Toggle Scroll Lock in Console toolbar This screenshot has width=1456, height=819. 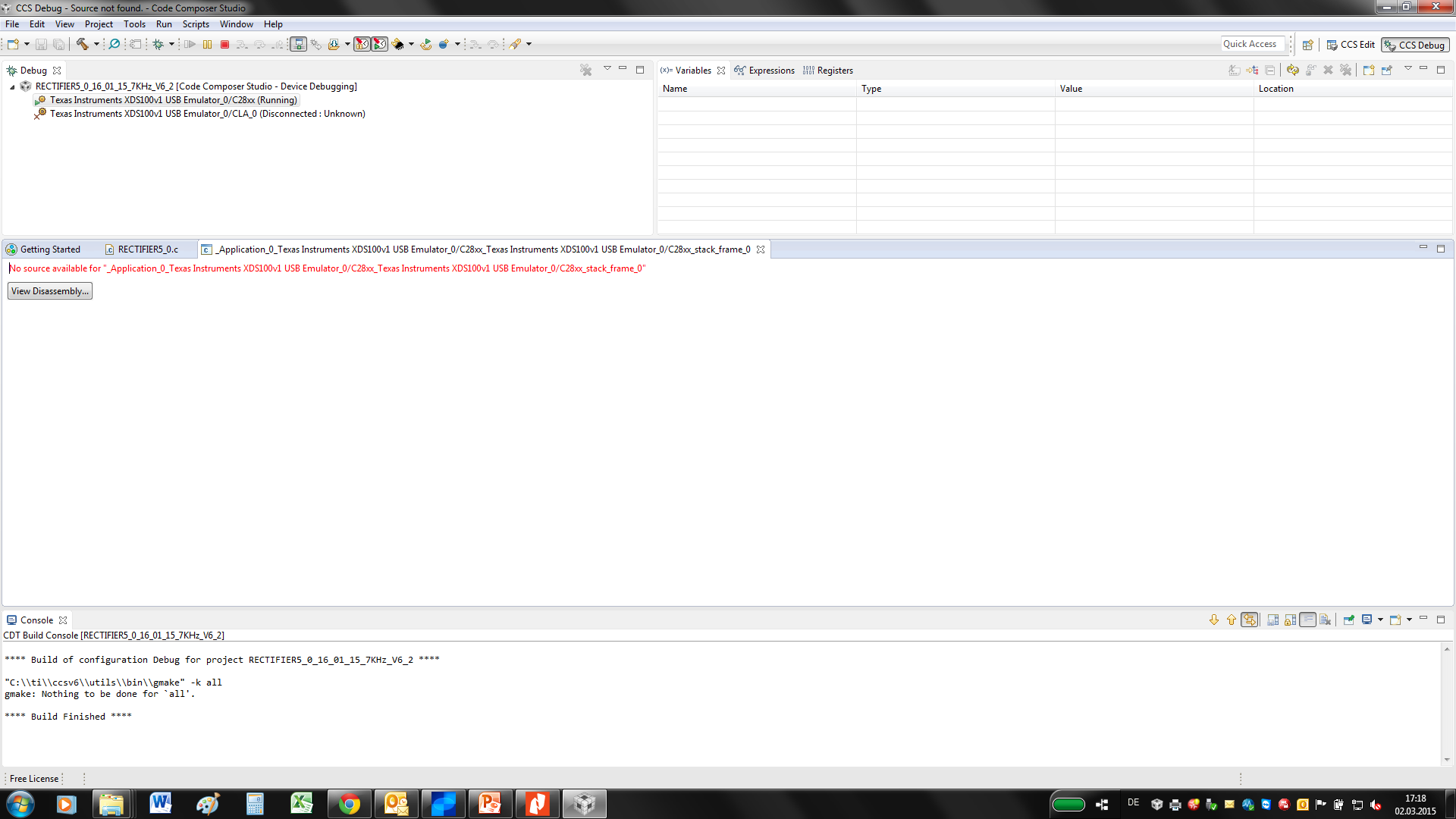click(x=1290, y=620)
